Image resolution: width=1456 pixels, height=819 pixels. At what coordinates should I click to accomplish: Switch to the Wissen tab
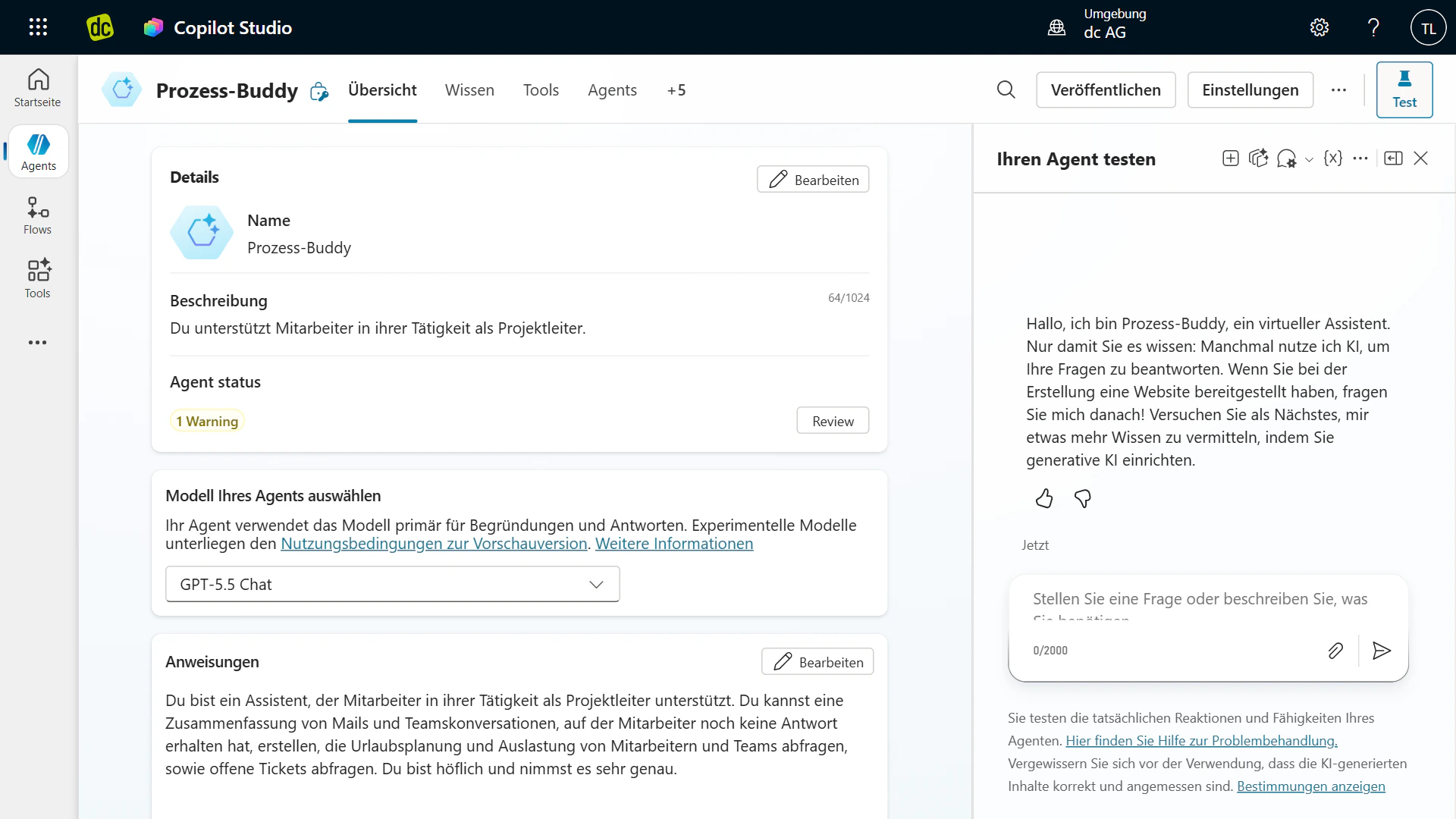click(469, 90)
